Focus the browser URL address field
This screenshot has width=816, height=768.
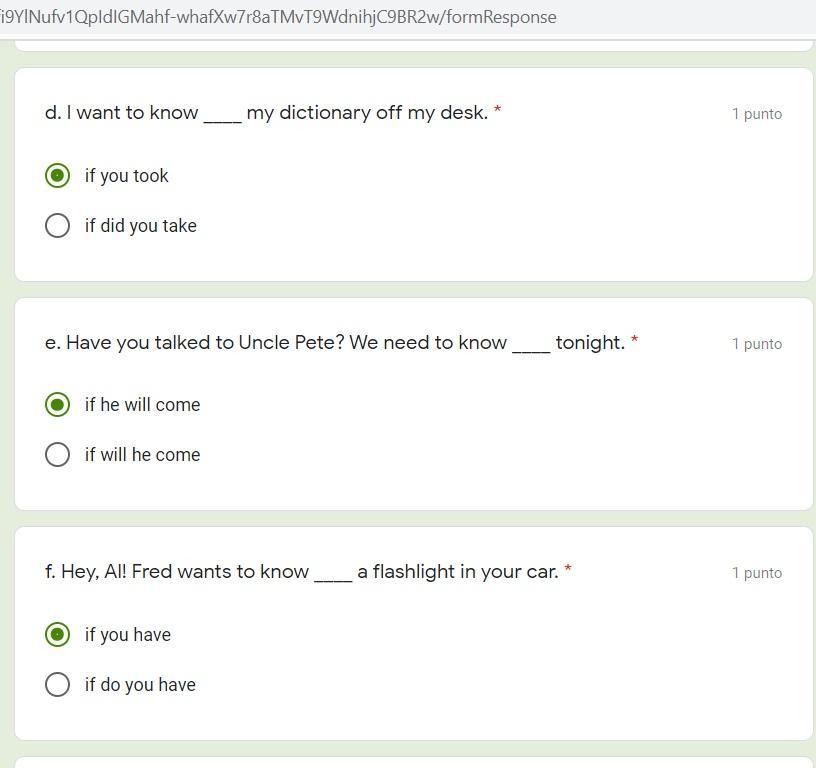tap(278, 17)
